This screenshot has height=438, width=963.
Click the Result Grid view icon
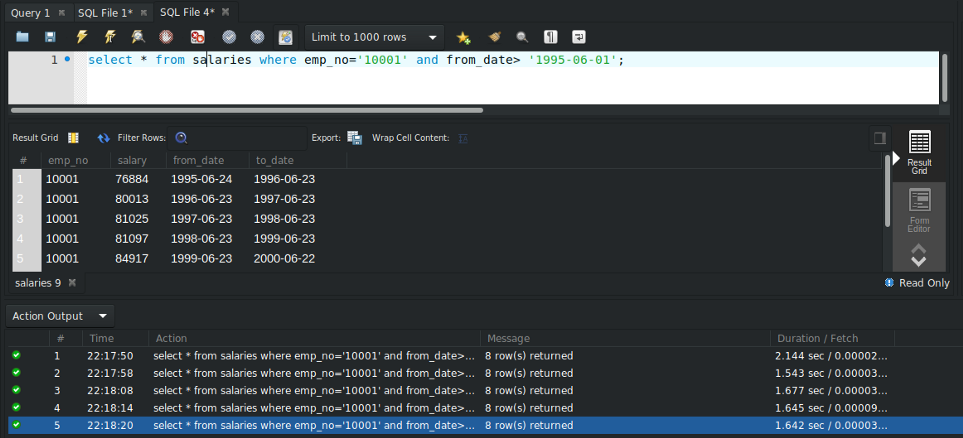click(x=73, y=138)
